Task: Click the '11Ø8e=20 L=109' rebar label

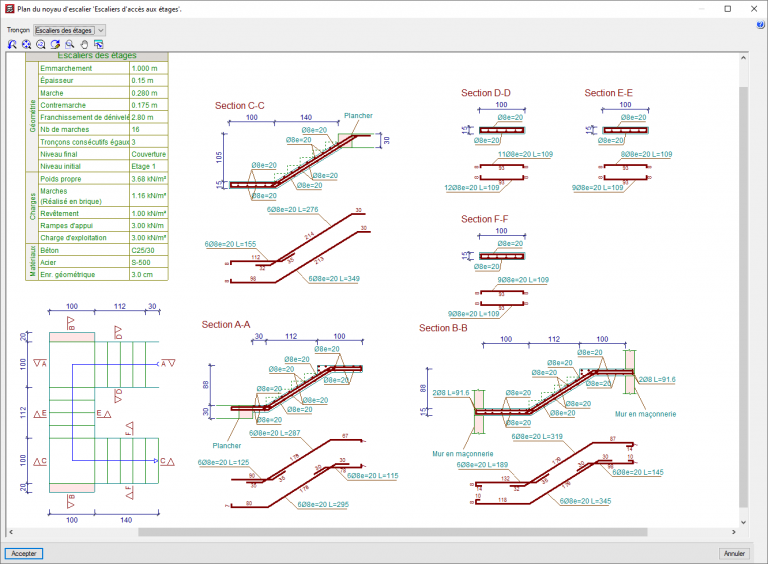Action: pyautogui.click(x=526, y=154)
